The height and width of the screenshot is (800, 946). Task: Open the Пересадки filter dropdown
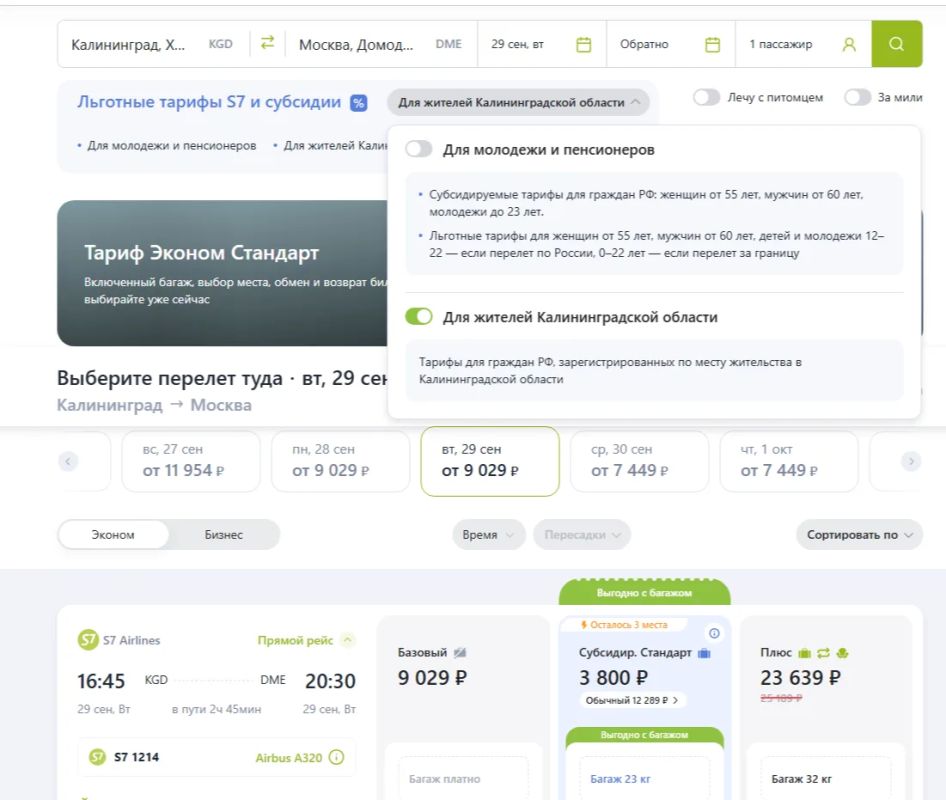582,535
